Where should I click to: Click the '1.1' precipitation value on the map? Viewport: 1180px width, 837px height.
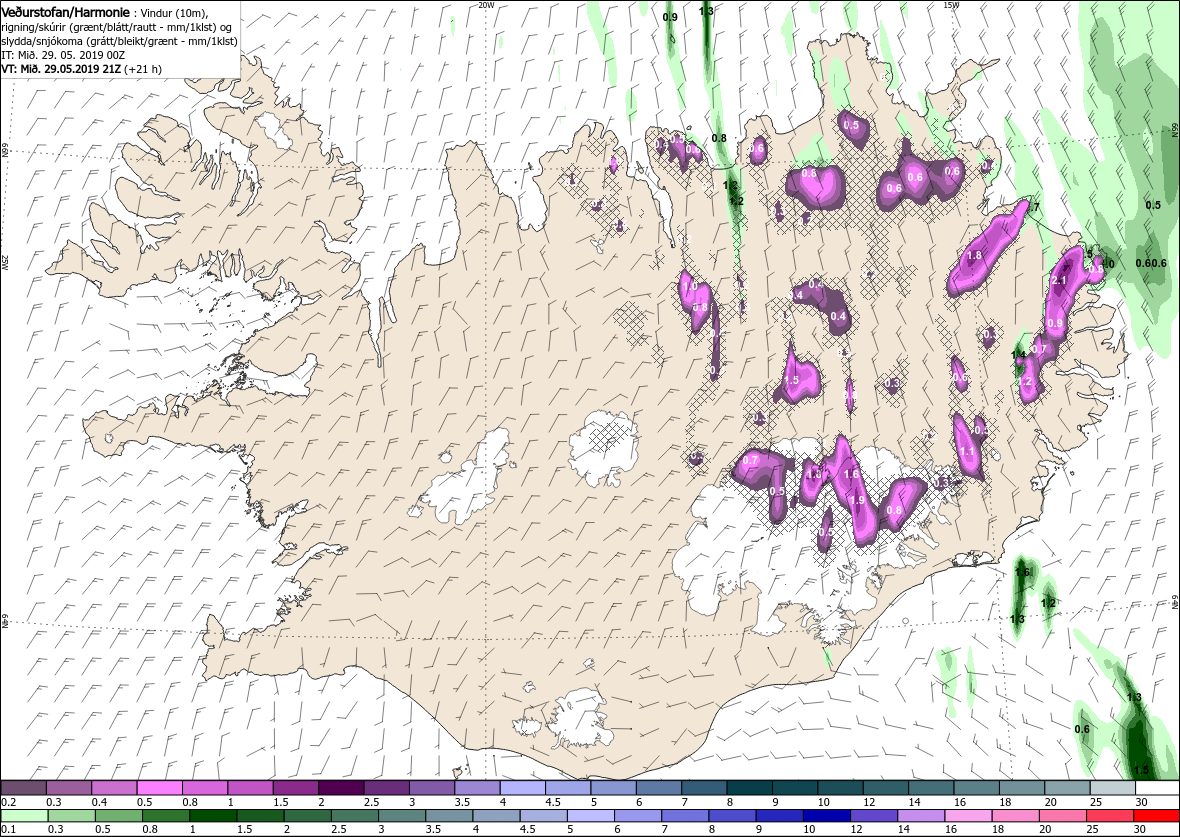tap(968, 452)
